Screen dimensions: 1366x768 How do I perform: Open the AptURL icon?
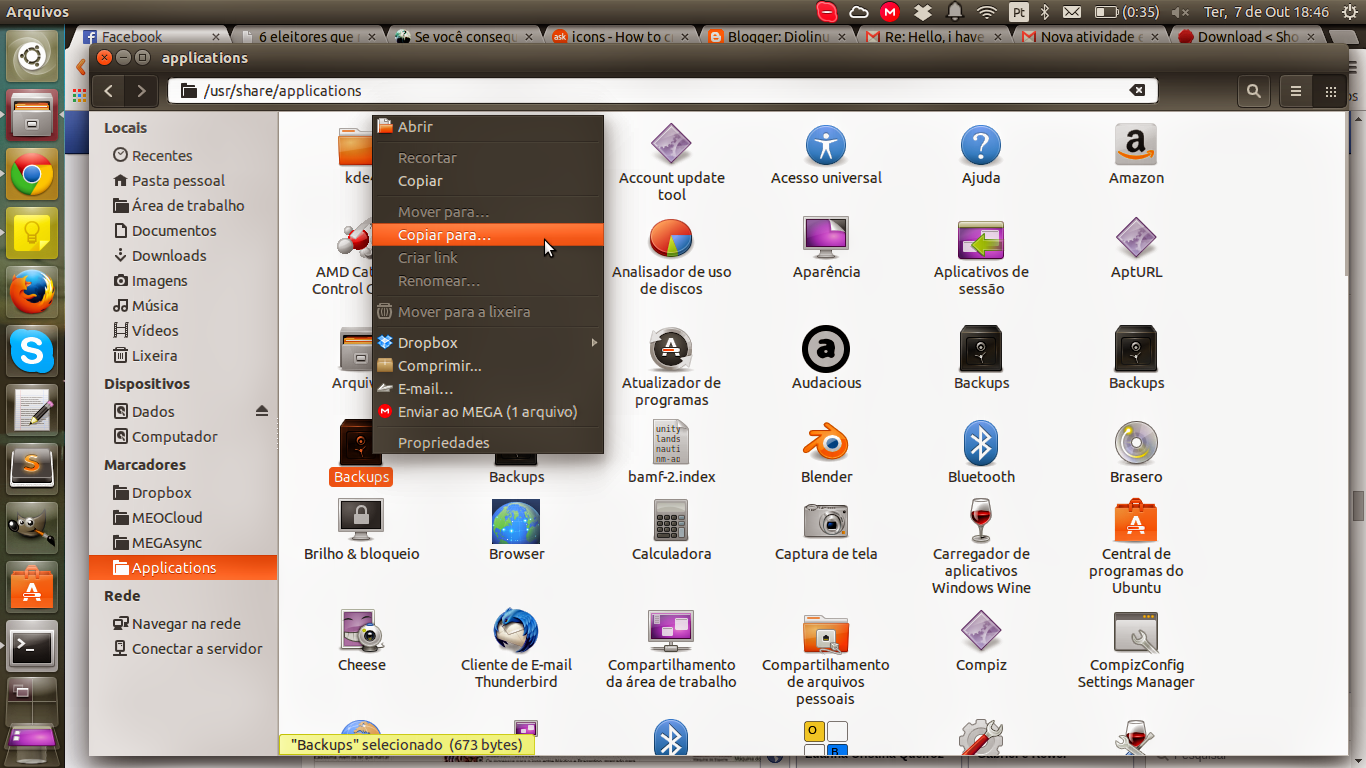point(1136,240)
